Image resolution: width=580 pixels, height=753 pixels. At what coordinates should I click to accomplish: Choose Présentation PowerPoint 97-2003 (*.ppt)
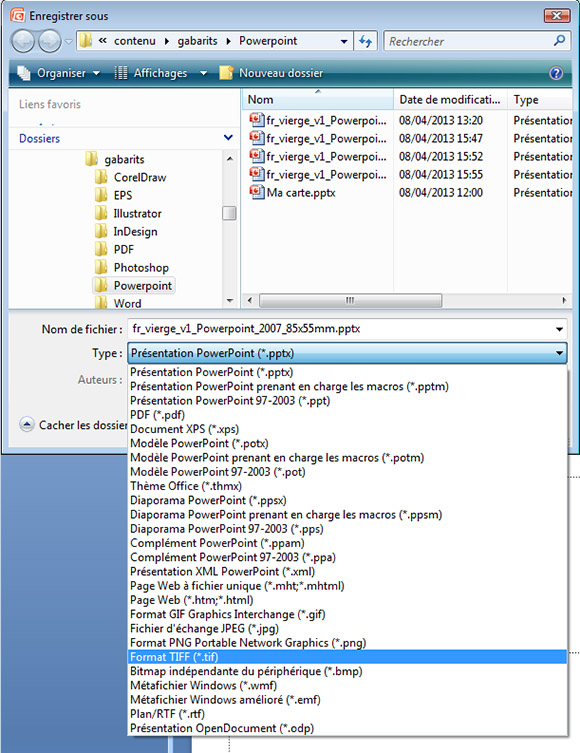coord(347,401)
